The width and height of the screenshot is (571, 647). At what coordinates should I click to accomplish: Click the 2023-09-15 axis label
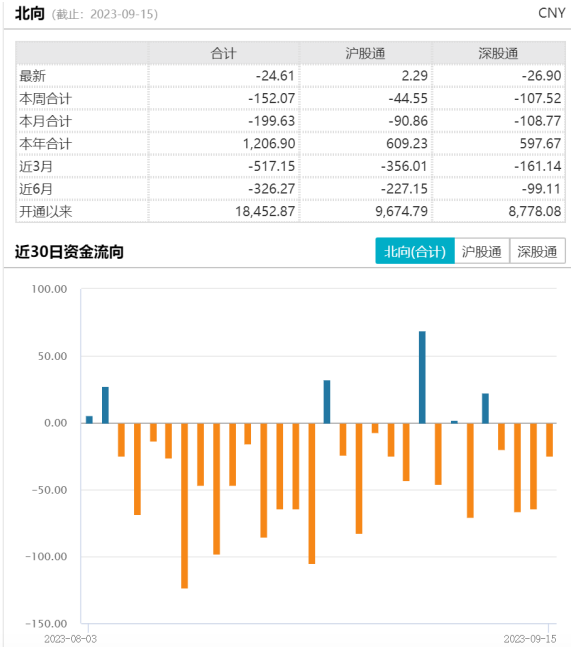530,639
